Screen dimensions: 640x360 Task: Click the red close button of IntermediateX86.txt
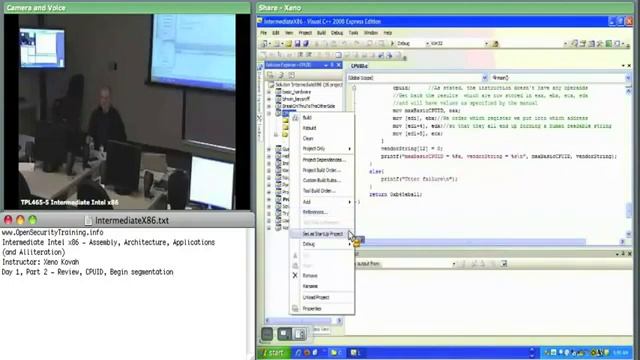point(8,220)
